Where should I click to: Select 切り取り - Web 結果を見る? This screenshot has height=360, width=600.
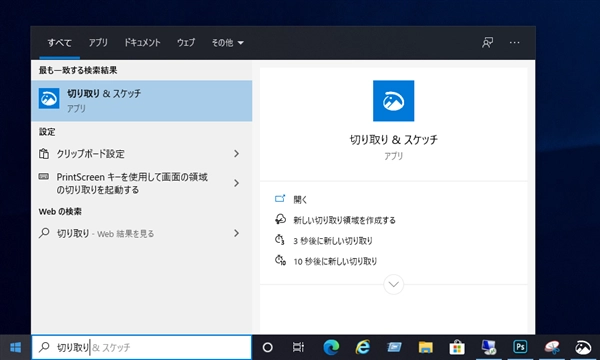tap(142, 233)
